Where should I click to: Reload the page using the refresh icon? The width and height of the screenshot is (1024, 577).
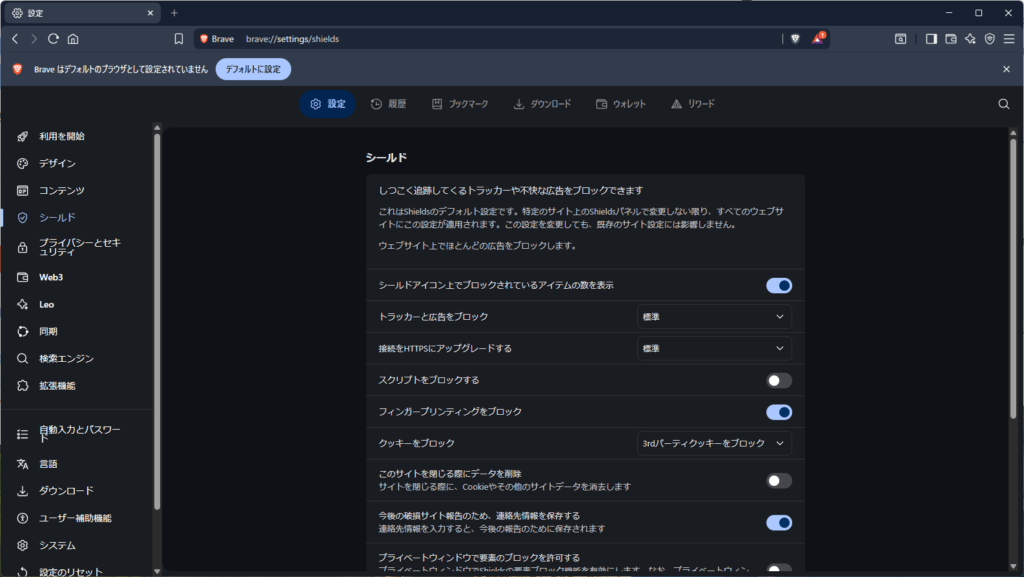(x=52, y=38)
